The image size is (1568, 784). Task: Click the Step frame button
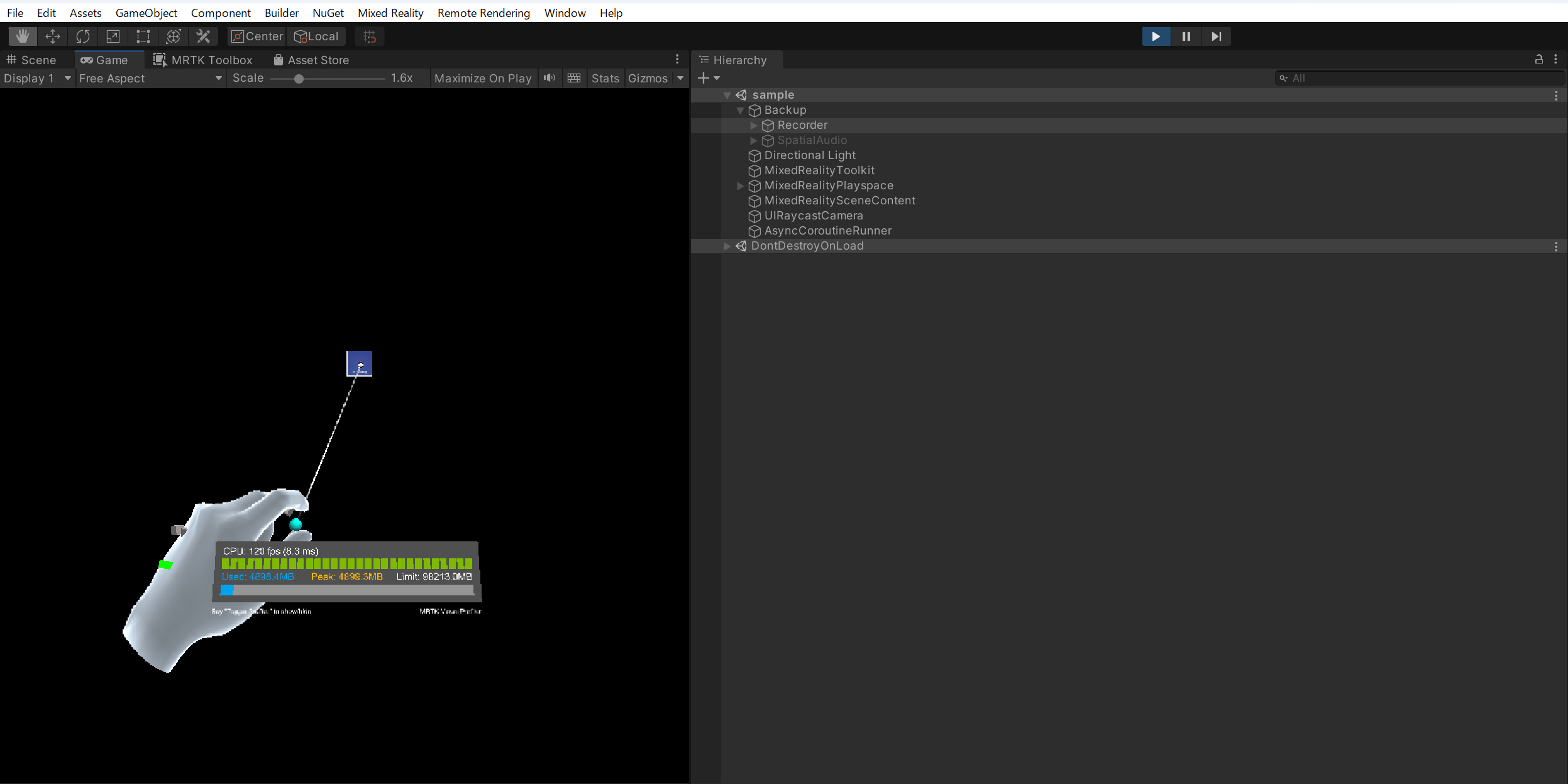tap(1216, 36)
